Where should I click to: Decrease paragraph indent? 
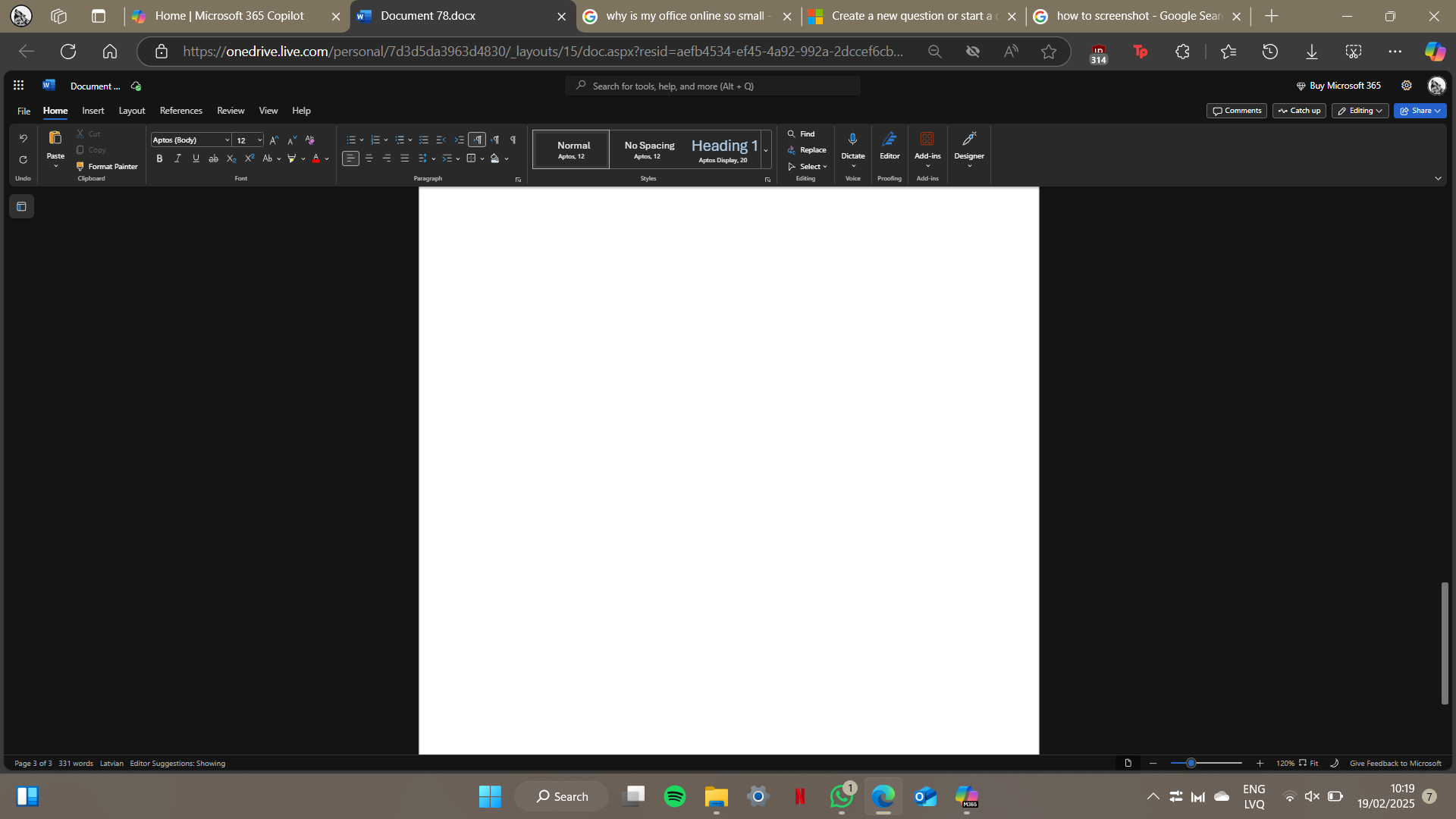pos(441,140)
